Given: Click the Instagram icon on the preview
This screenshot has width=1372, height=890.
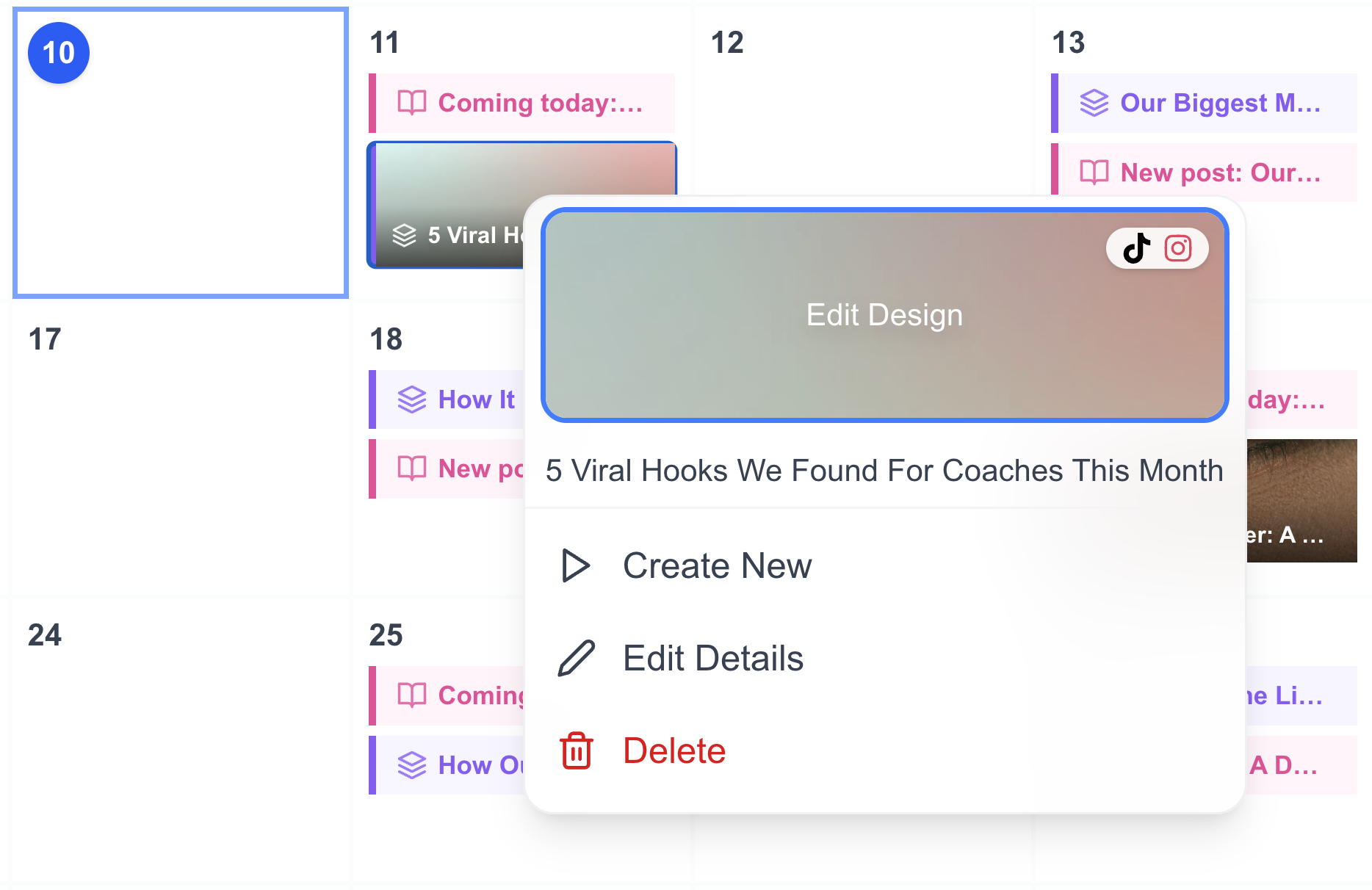Looking at the screenshot, I should (1178, 248).
